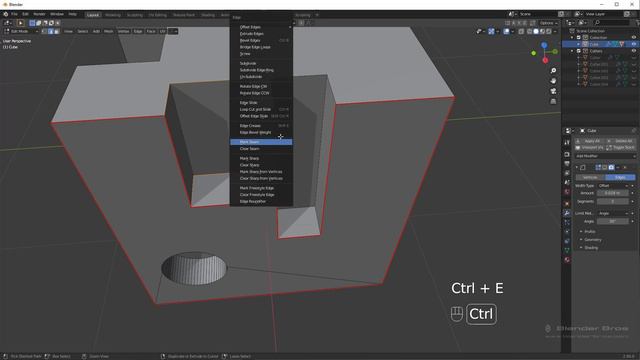Viewport: 640px width, 360px height.
Task: Choose Clear Seam in the Edge menu
Action: tap(261, 149)
